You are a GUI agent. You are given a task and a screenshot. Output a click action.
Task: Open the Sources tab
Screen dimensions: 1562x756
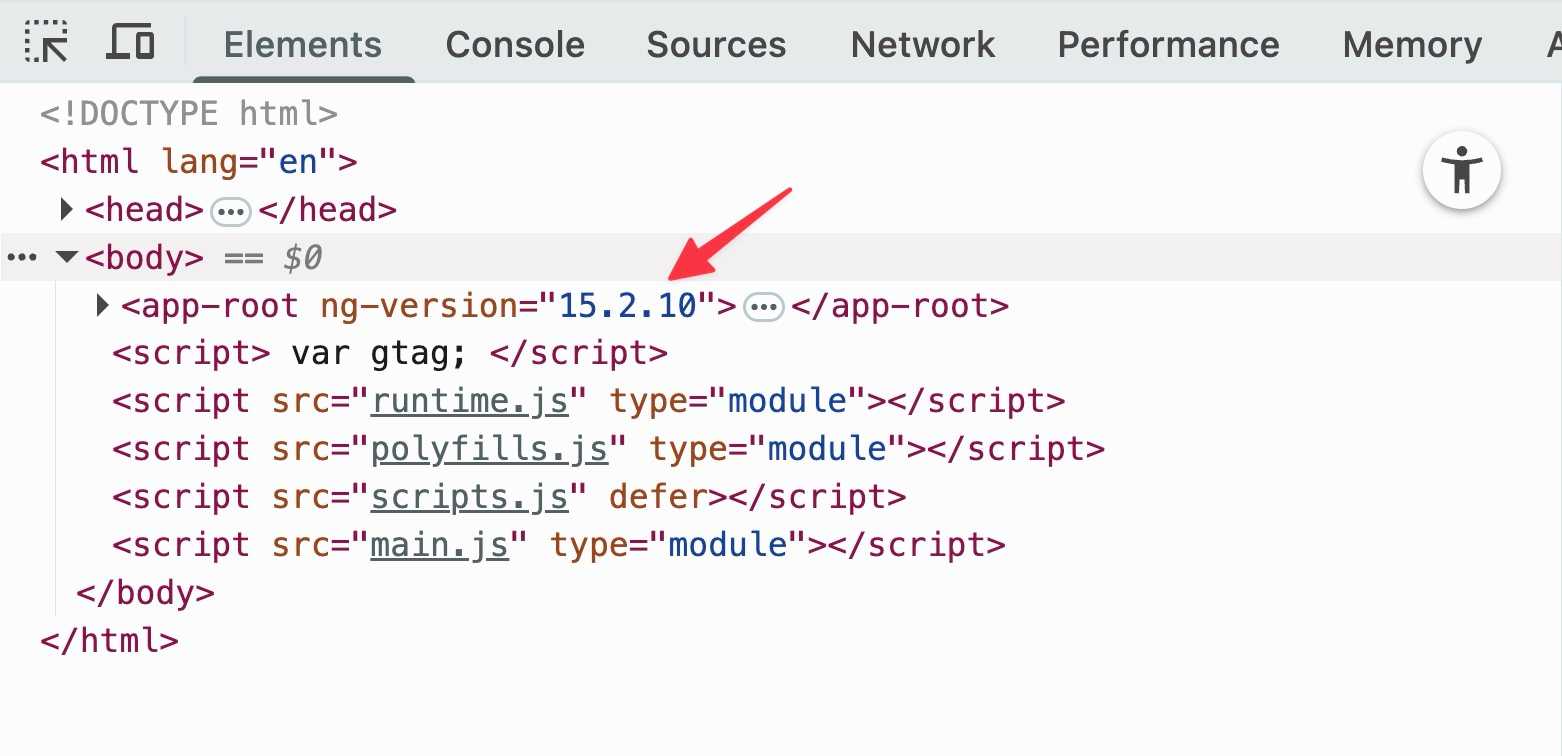pyautogui.click(x=716, y=44)
